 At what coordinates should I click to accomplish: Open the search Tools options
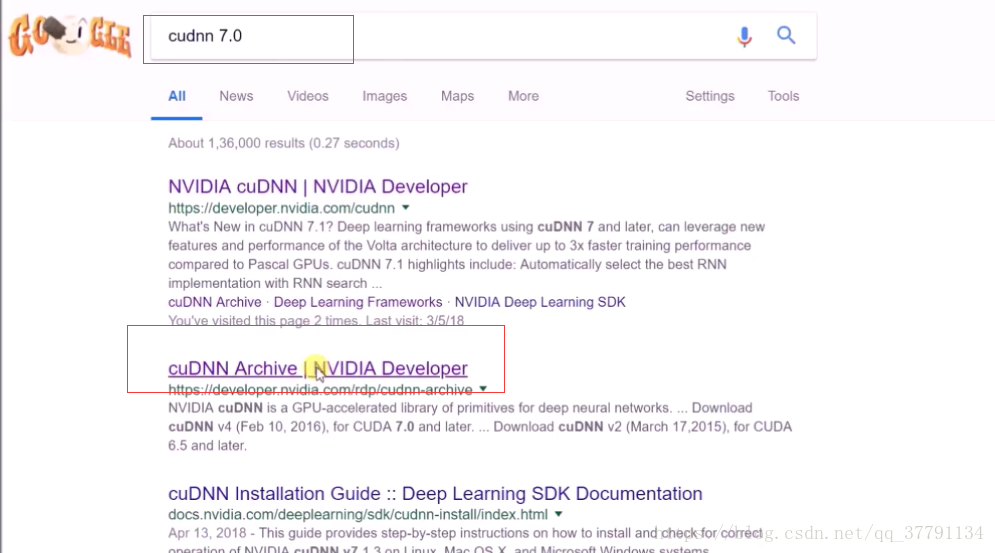(784, 97)
